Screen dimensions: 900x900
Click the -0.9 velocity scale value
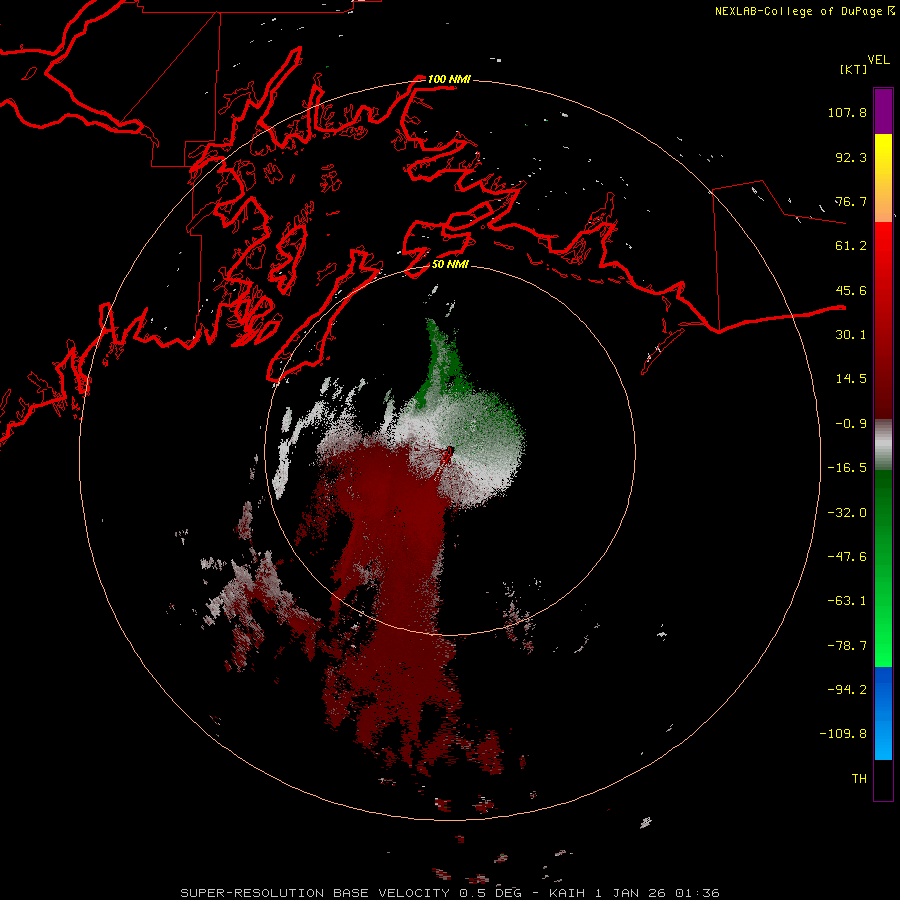tap(851, 424)
